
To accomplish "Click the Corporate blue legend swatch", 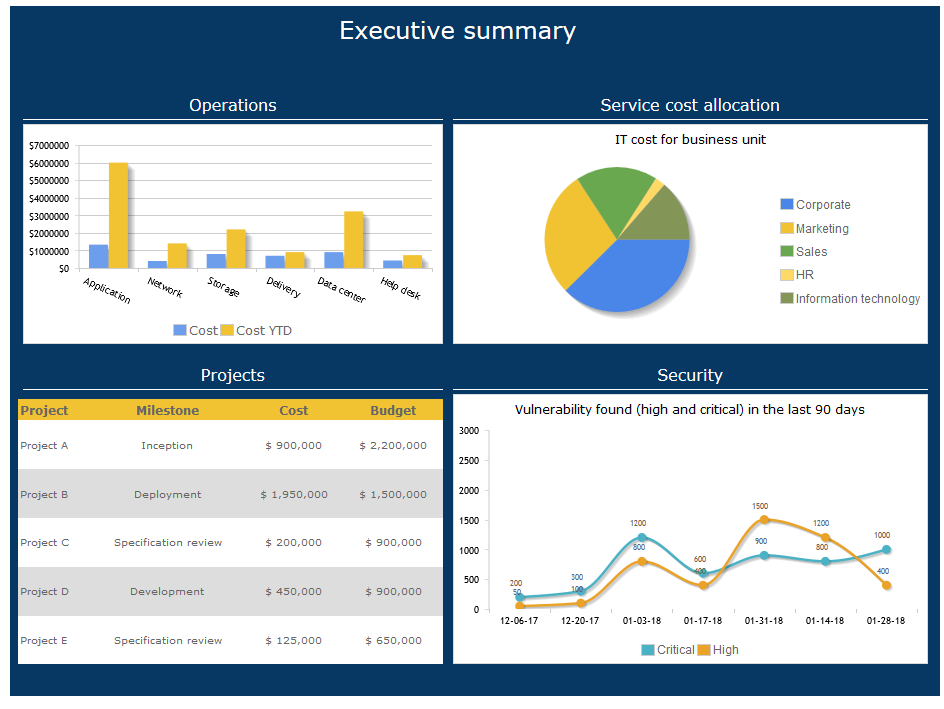I will [786, 204].
